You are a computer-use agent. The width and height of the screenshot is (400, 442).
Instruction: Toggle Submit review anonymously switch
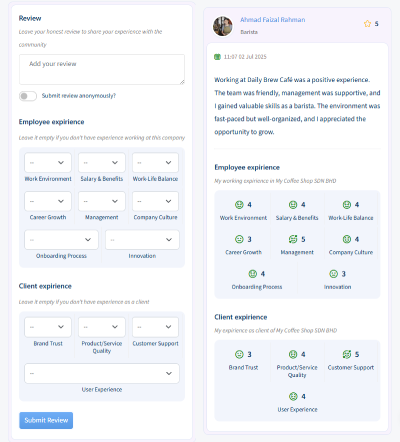click(x=28, y=96)
